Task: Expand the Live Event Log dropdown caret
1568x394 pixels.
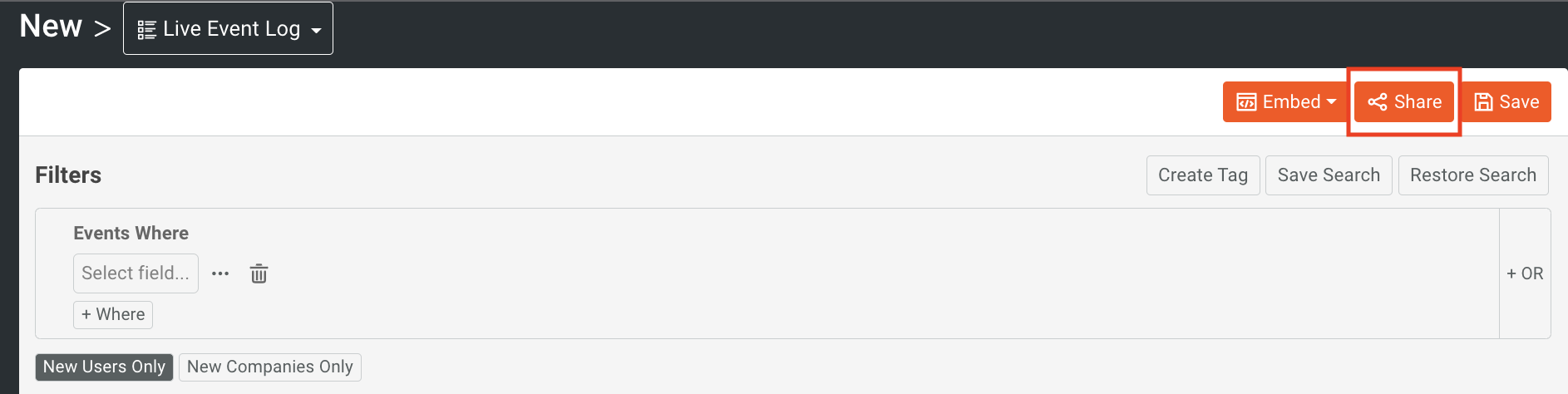Action: click(316, 31)
